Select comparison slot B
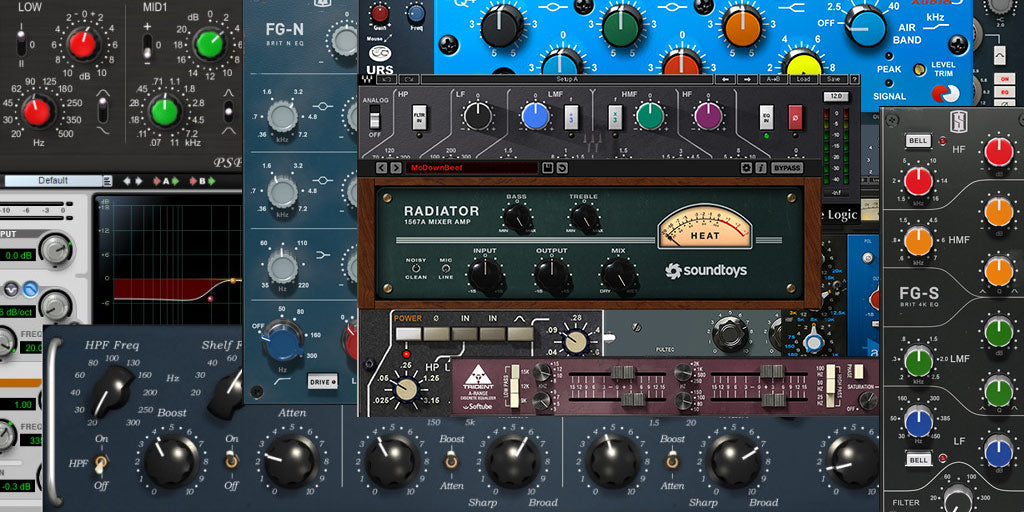This screenshot has height=512, width=1024. click(x=202, y=181)
